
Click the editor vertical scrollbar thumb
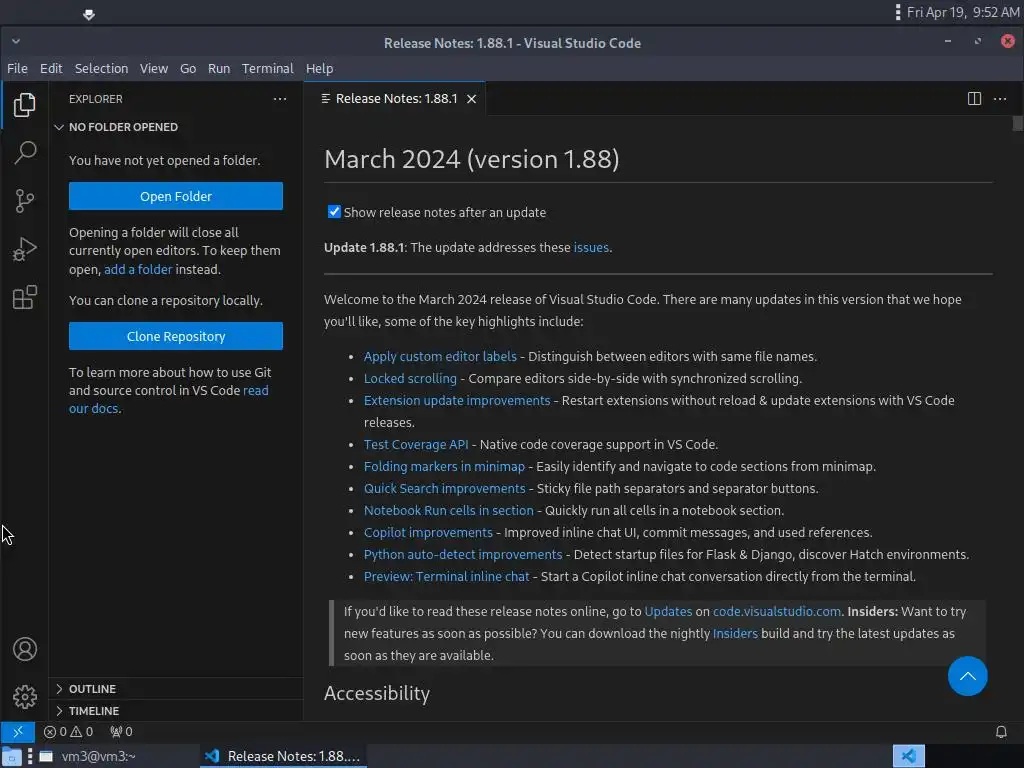pyautogui.click(x=1017, y=123)
